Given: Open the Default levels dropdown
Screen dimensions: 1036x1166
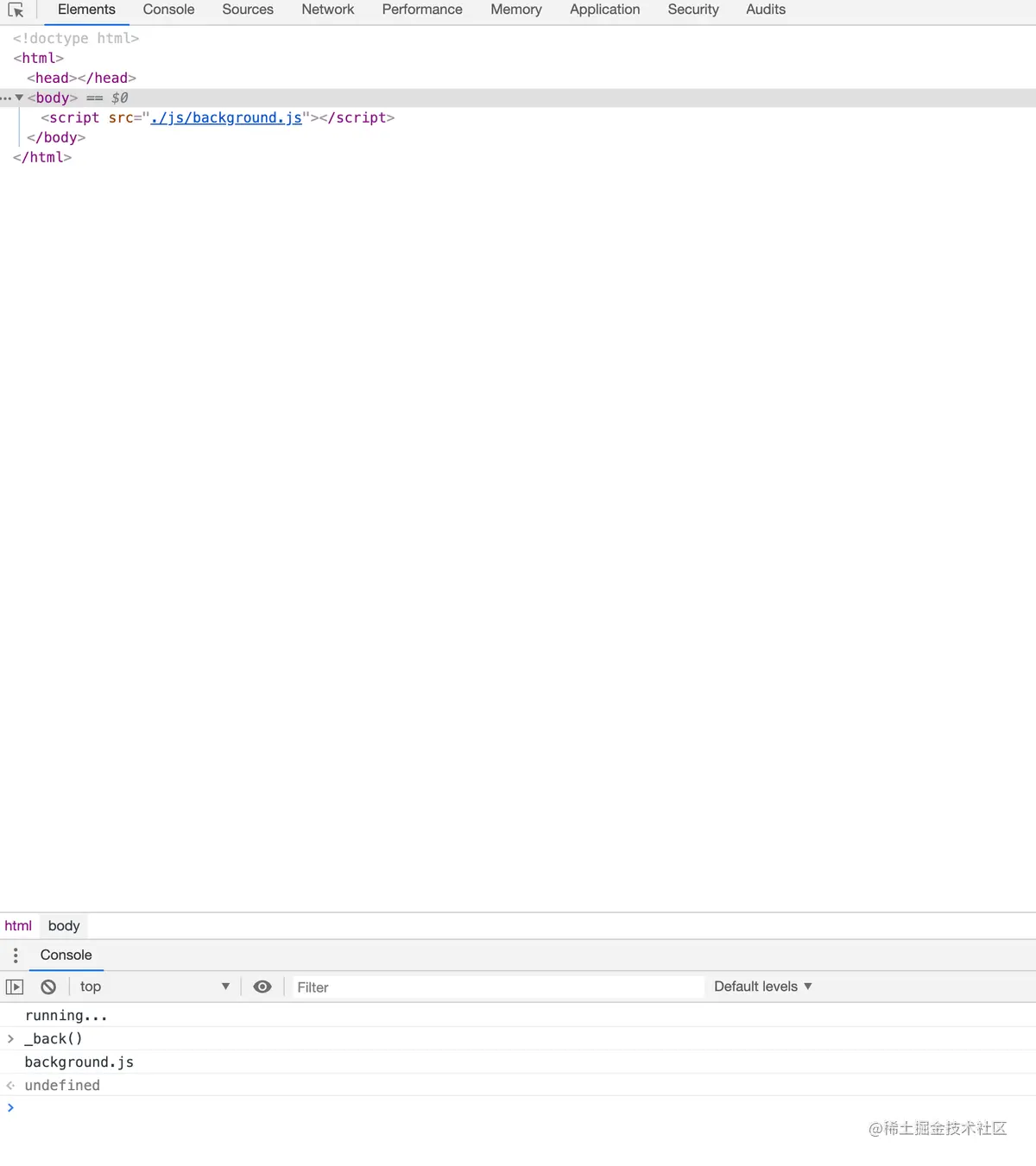Looking at the screenshot, I should [763, 986].
